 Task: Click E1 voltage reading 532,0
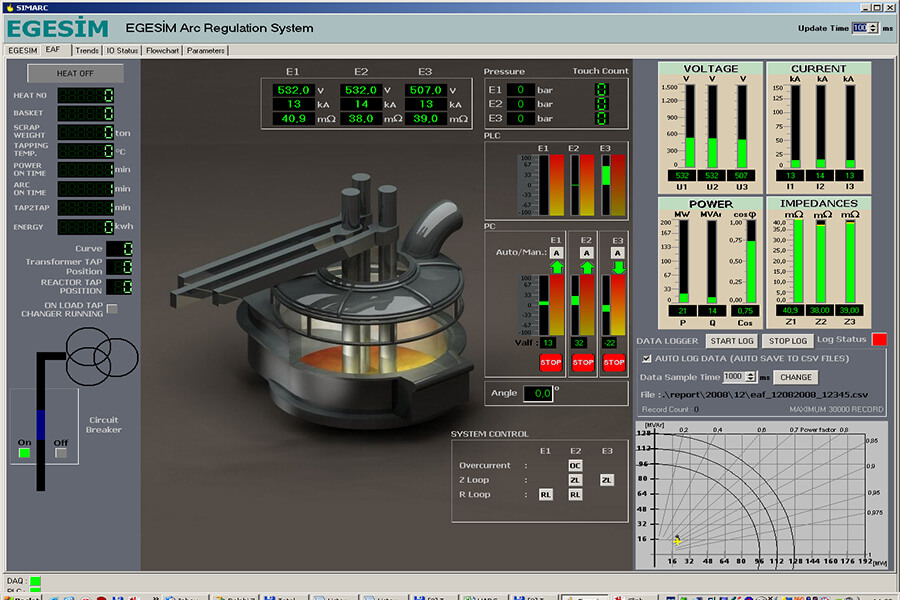(x=293, y=90)
